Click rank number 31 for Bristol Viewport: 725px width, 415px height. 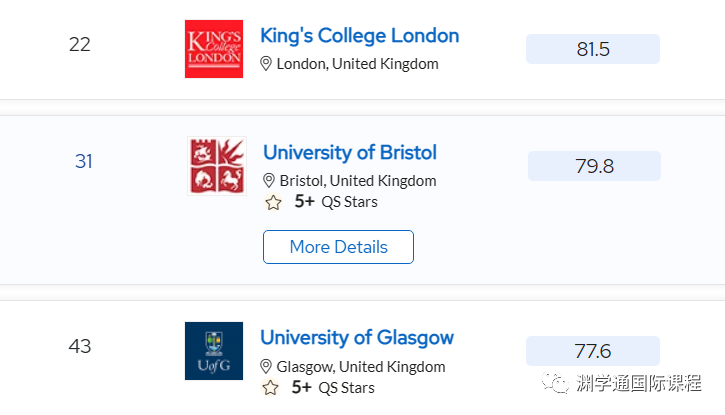pos(84,161)
